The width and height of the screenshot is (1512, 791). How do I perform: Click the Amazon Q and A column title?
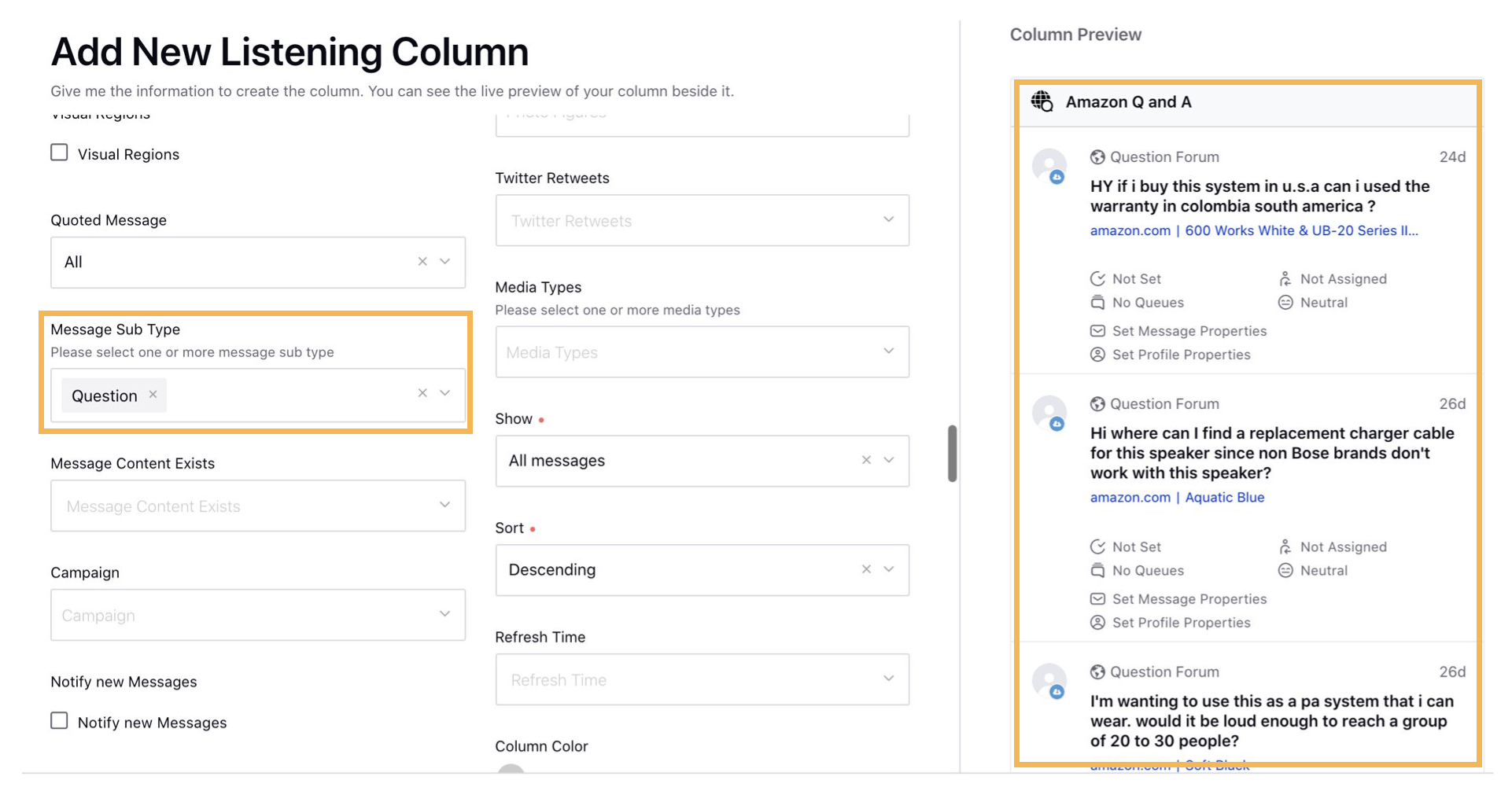[x=1128, y=102]
